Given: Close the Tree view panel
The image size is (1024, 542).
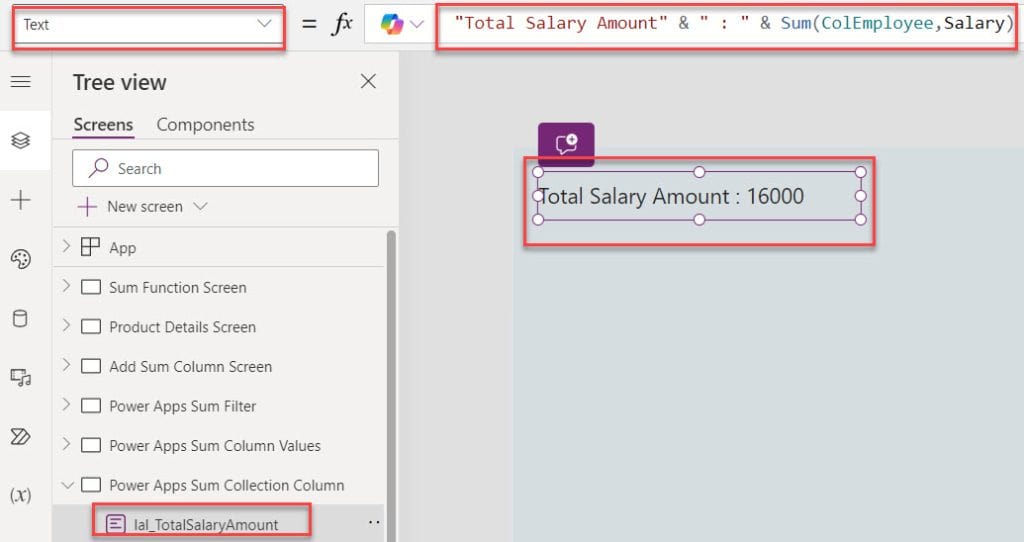Looking at the screenshot, I should click(368, 82).
